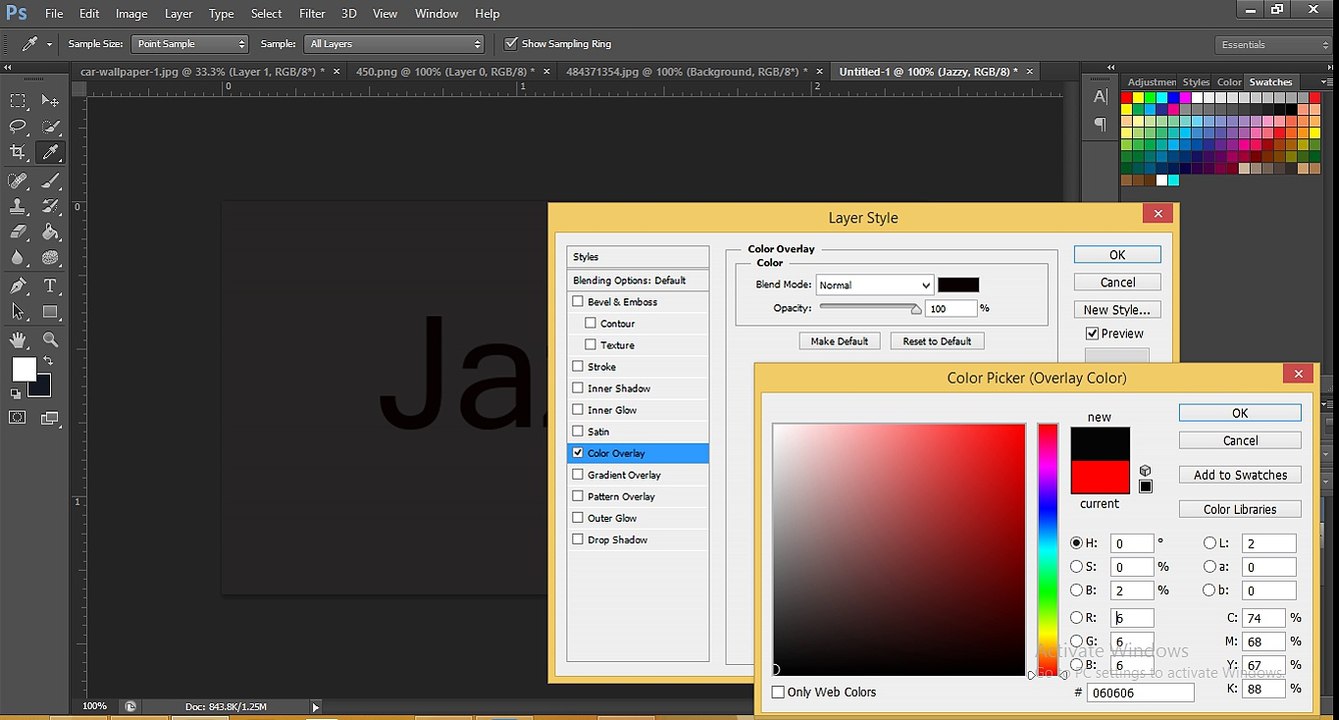Select the Move tool
This screenshot has height=720, width=1339.
[x=50, y=101]
